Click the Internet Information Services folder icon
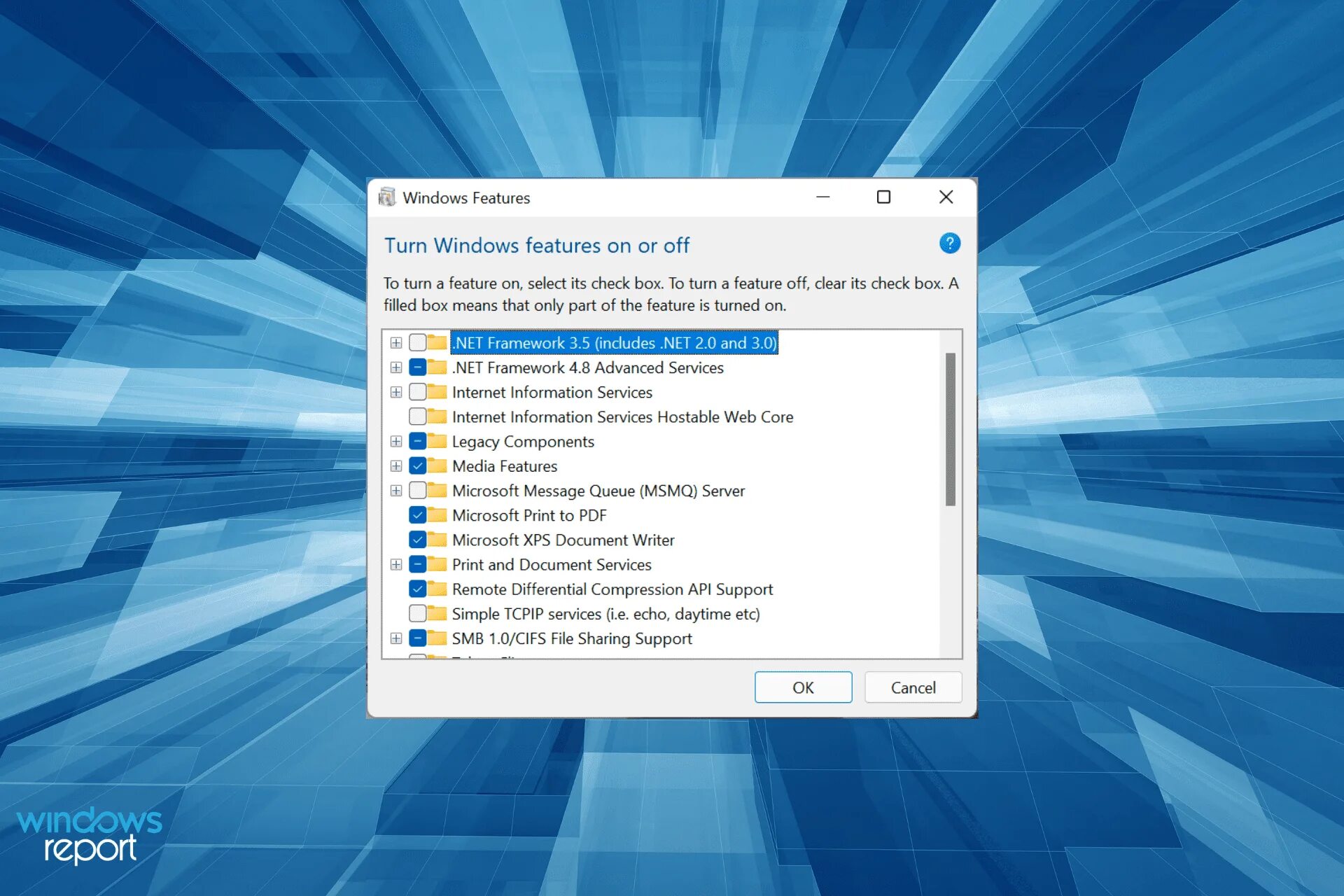The width and height of the screenshot is (1344, 896). [437, 392]
